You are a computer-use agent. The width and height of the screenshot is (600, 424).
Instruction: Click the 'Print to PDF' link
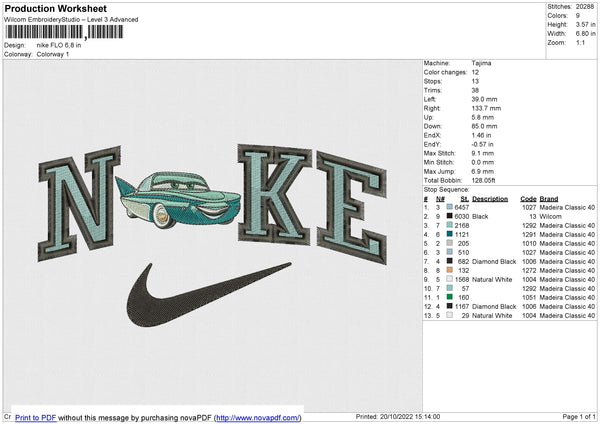36,417
